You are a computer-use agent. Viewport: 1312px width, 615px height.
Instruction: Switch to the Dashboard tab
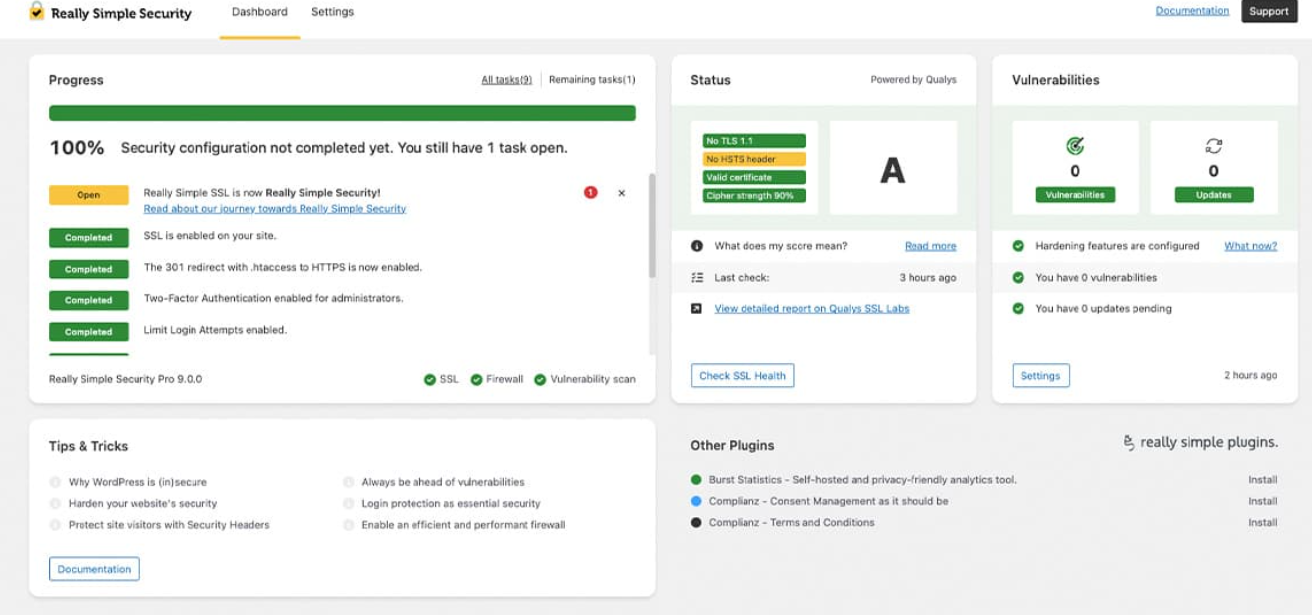click(260, 12)
